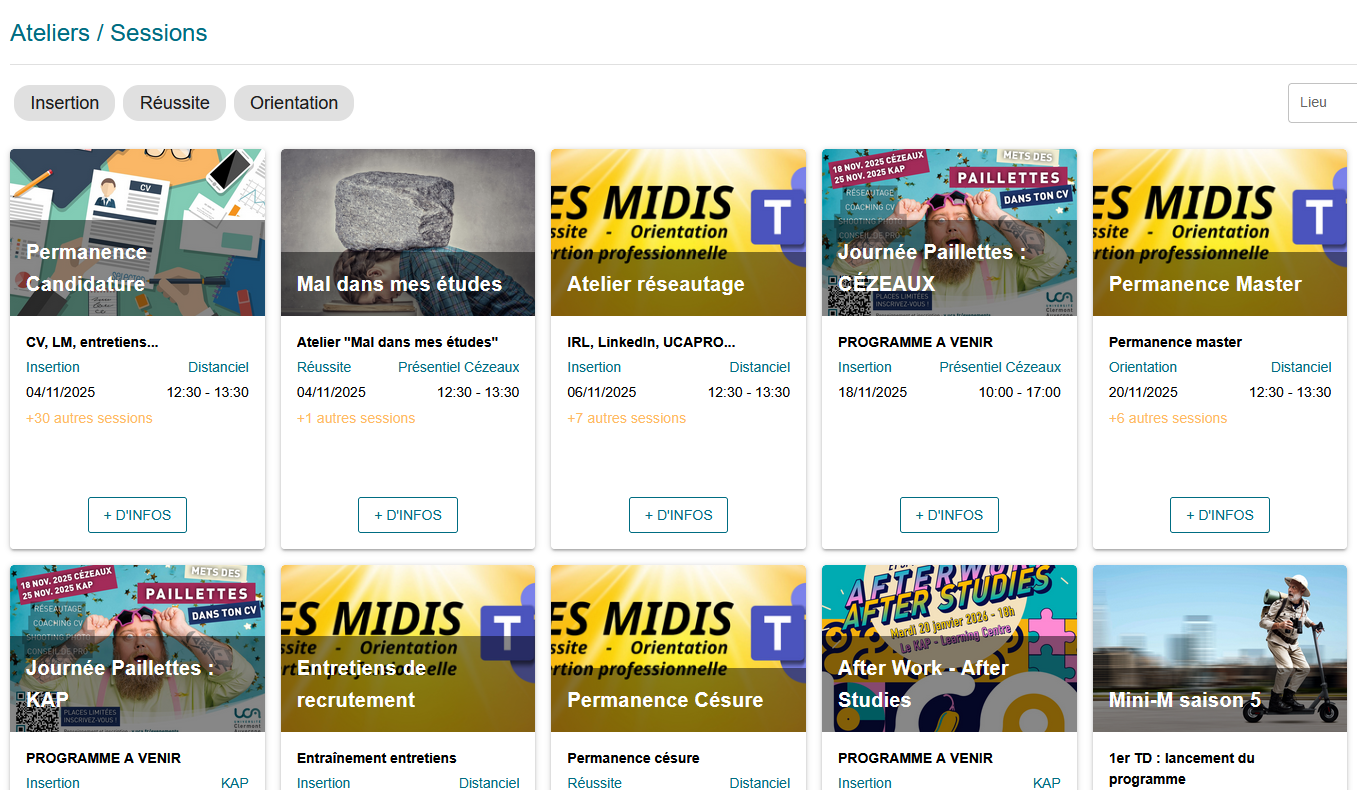Open the Lieu dropdown field
The image size is (1357, 790).
pos(1322,103)
